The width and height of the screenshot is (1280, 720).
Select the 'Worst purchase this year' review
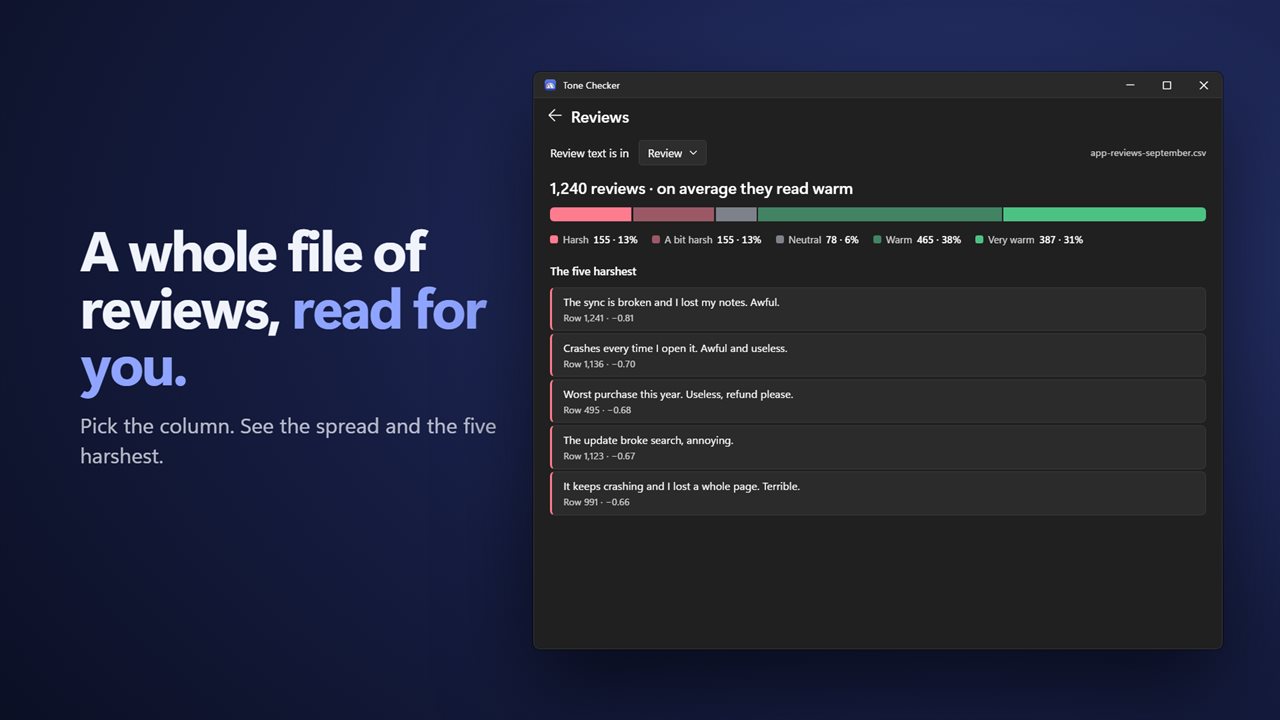(878, 401)
